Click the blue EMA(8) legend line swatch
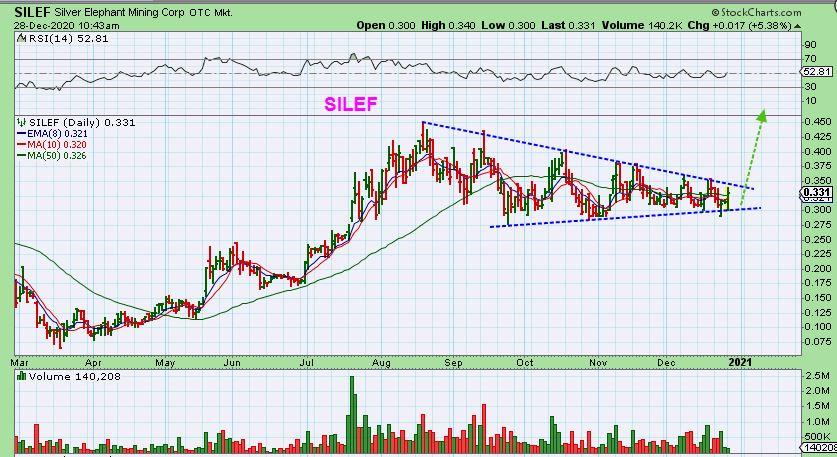The width and height of the screenshot is (837, 457). coord(21,133)
